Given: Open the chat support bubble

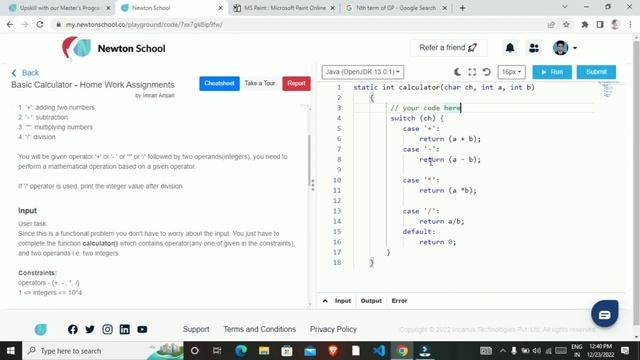Looking at the screenshot, I should [604, 313].
